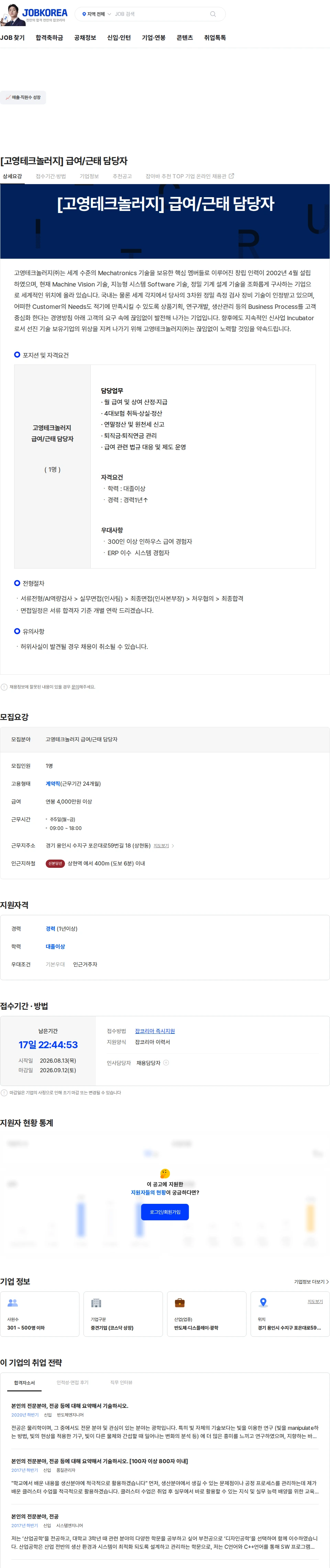330x1568 pixels.
Task: Open the 콘텐츠 menu
Action: [x=185, y=38]
